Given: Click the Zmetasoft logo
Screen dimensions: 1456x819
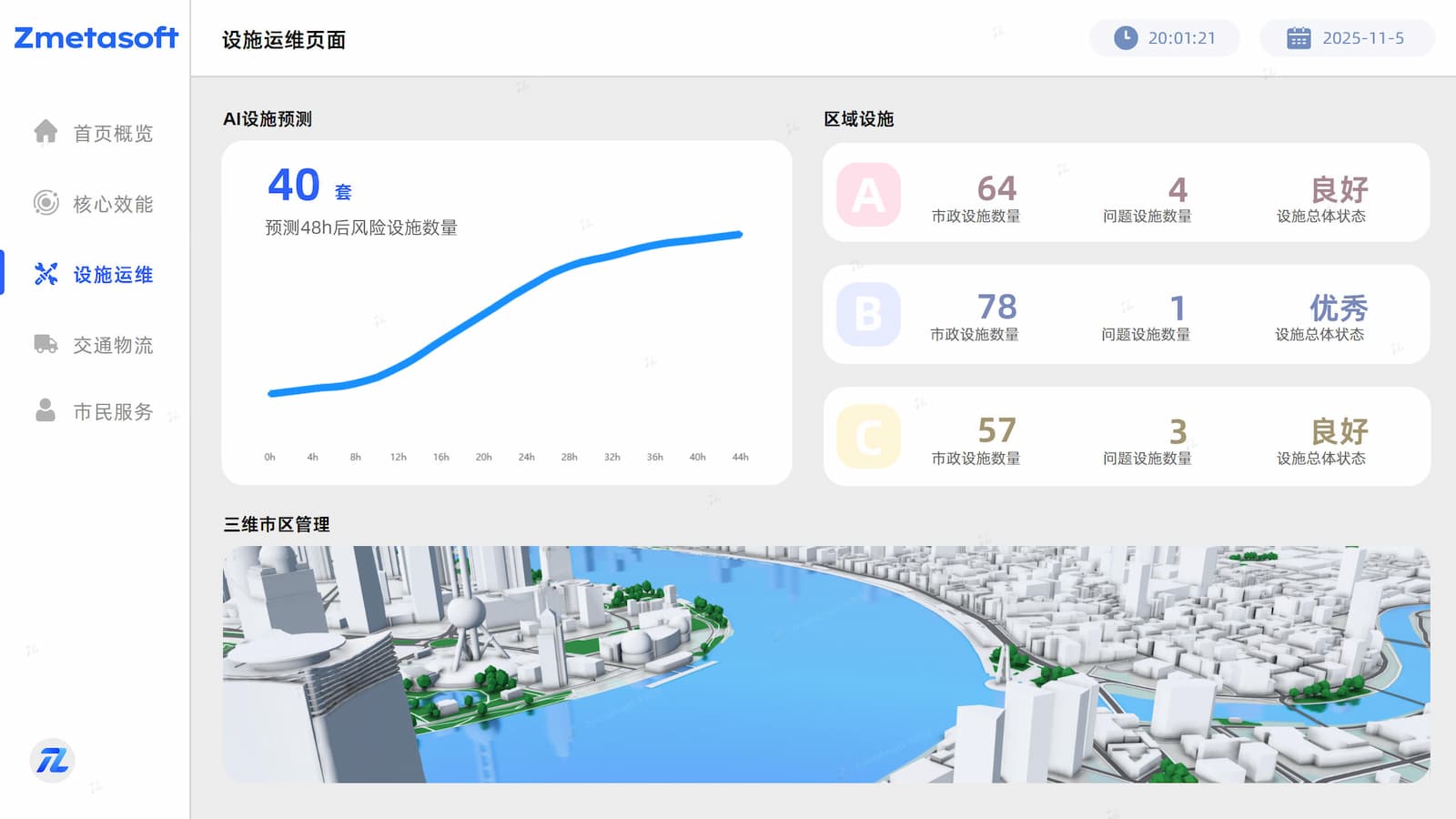Looking at the screenshot, I should tap(95, 38).
